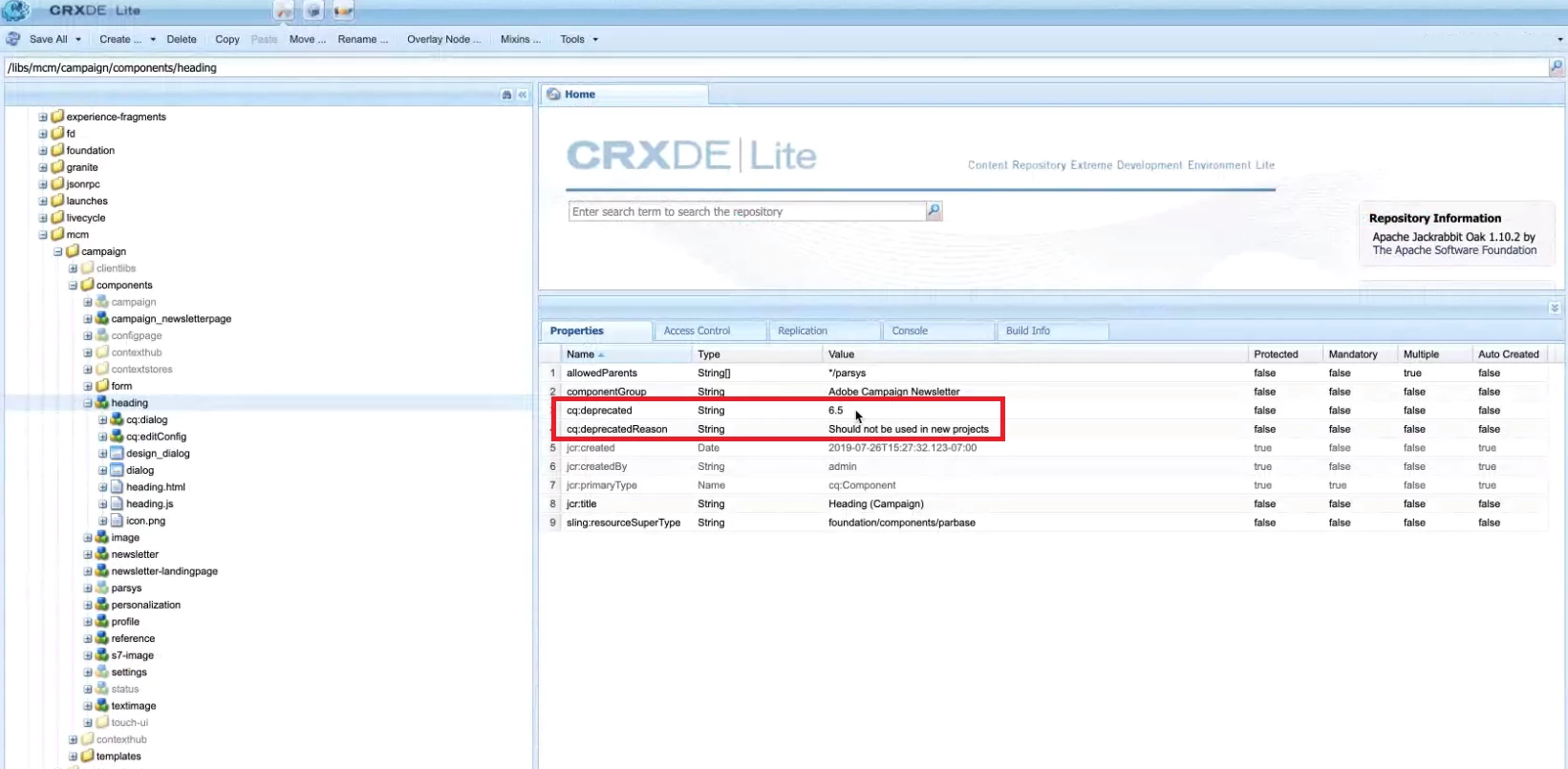Collapse the bottom panel with chevron icon

pyautogui.click(x=1555, y=308)
